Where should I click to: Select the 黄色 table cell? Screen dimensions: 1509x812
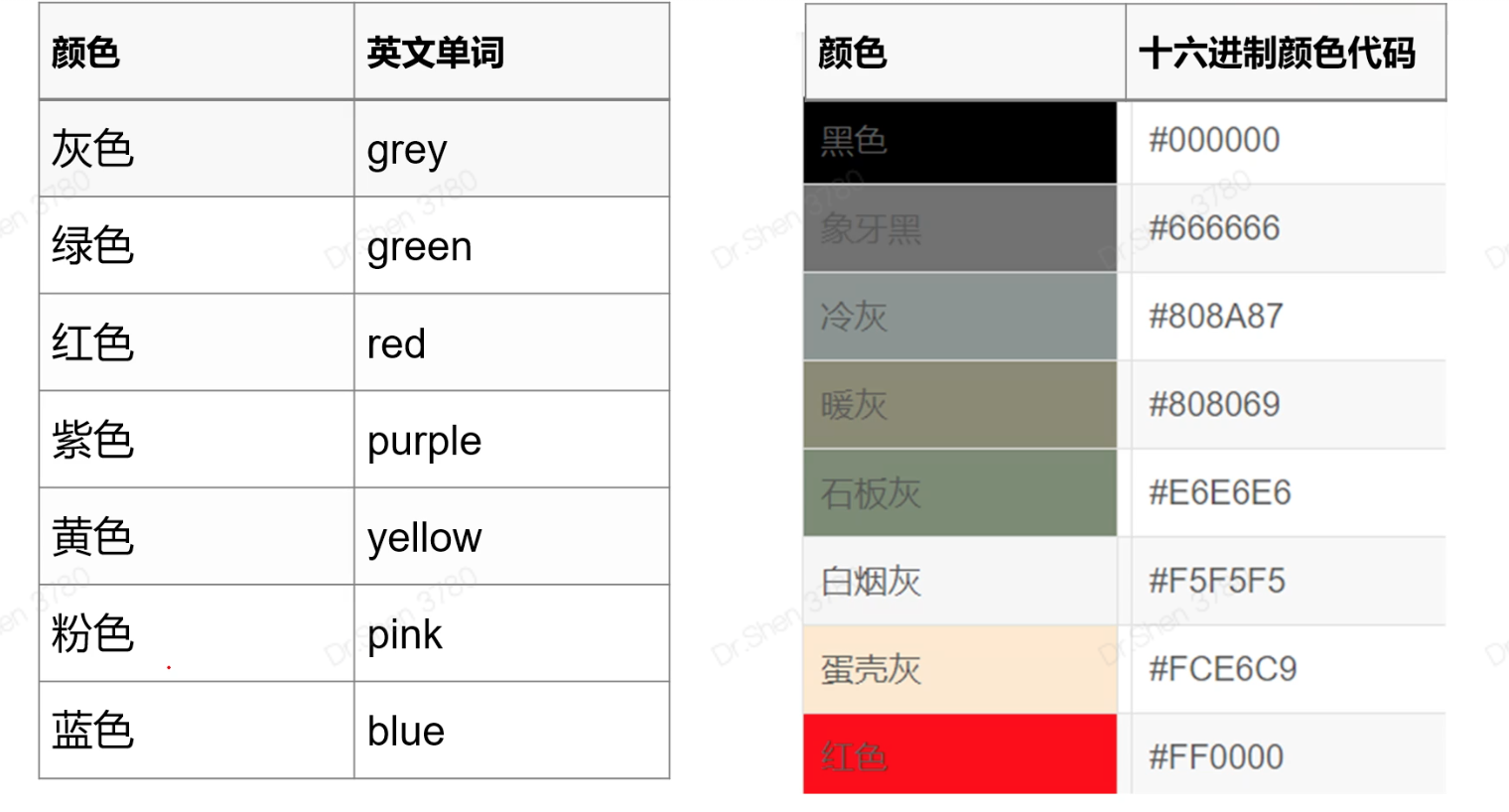point(197,536)
